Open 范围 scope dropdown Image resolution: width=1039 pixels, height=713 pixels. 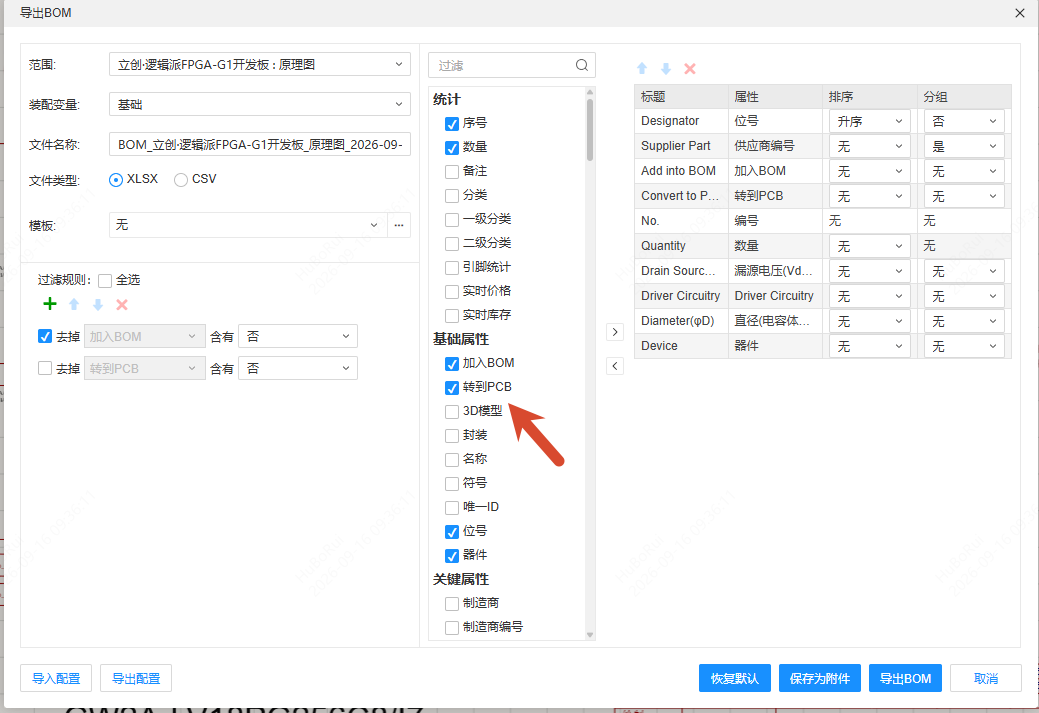260,65
